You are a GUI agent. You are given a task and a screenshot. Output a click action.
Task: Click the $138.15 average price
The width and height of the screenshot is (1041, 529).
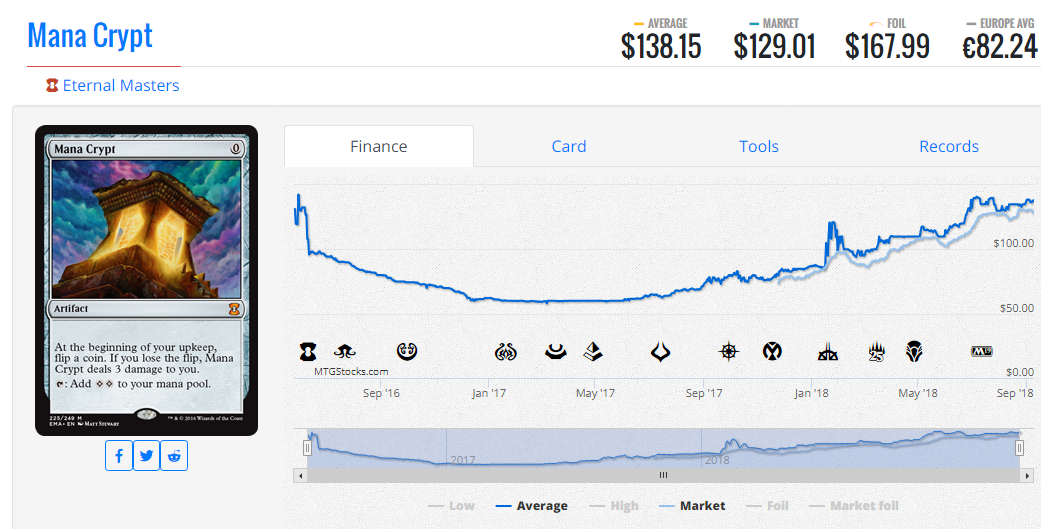[661, 47]
